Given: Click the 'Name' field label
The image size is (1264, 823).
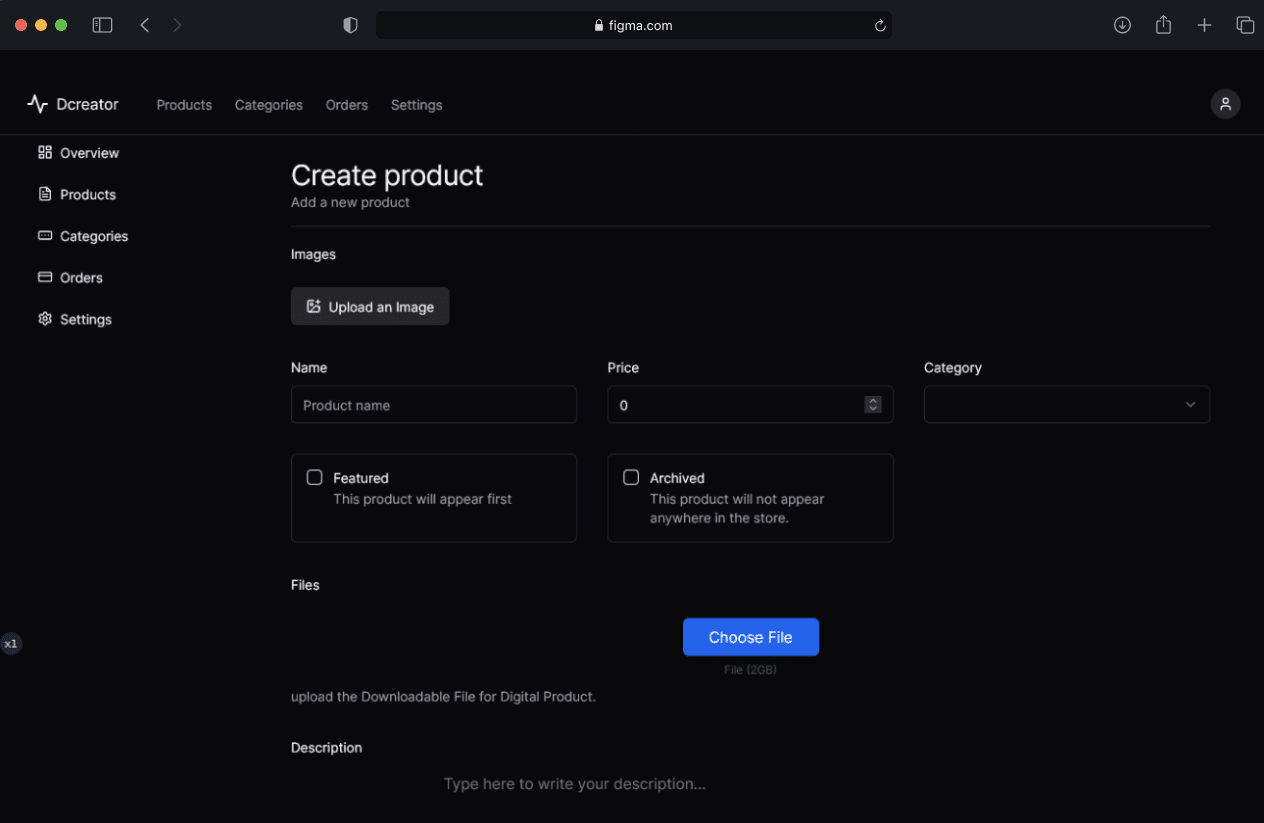Looking at the screenshot, I should pyautogui.click(x=309, y=368).
